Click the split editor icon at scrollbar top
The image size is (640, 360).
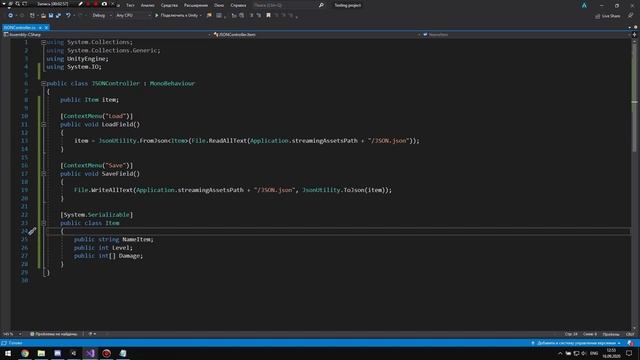634,35
